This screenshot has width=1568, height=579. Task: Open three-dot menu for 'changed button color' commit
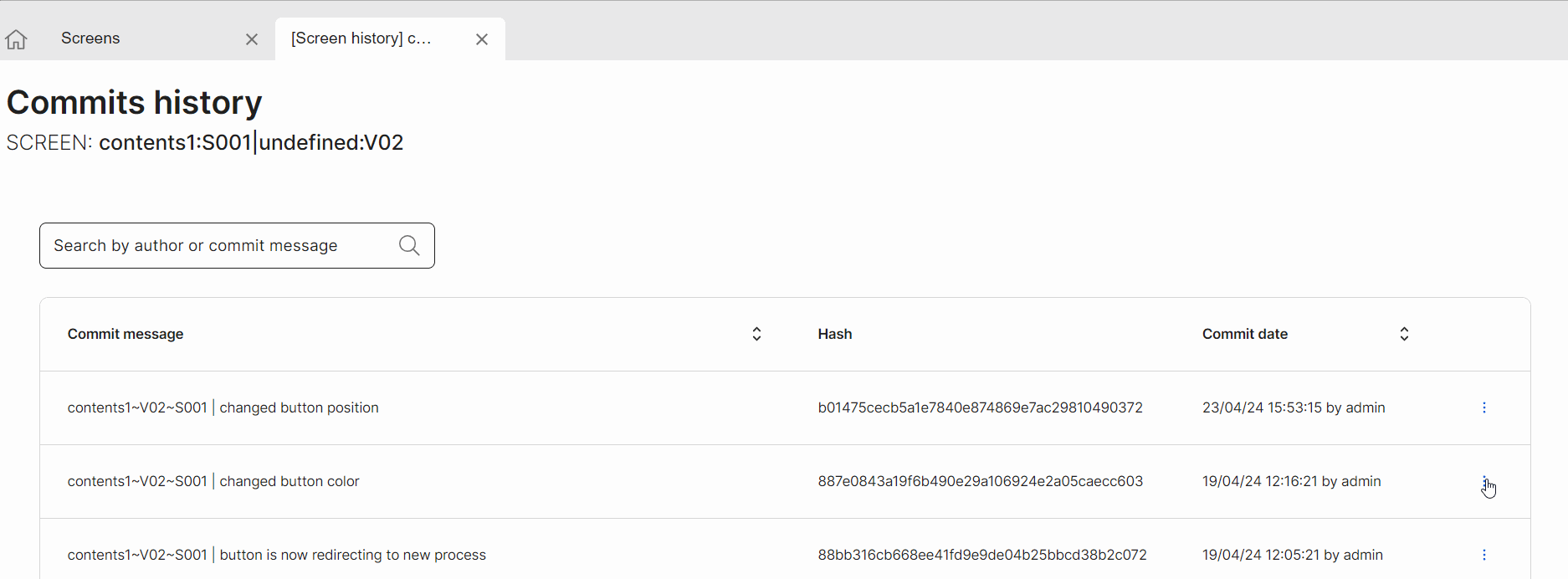(1483, 481)
